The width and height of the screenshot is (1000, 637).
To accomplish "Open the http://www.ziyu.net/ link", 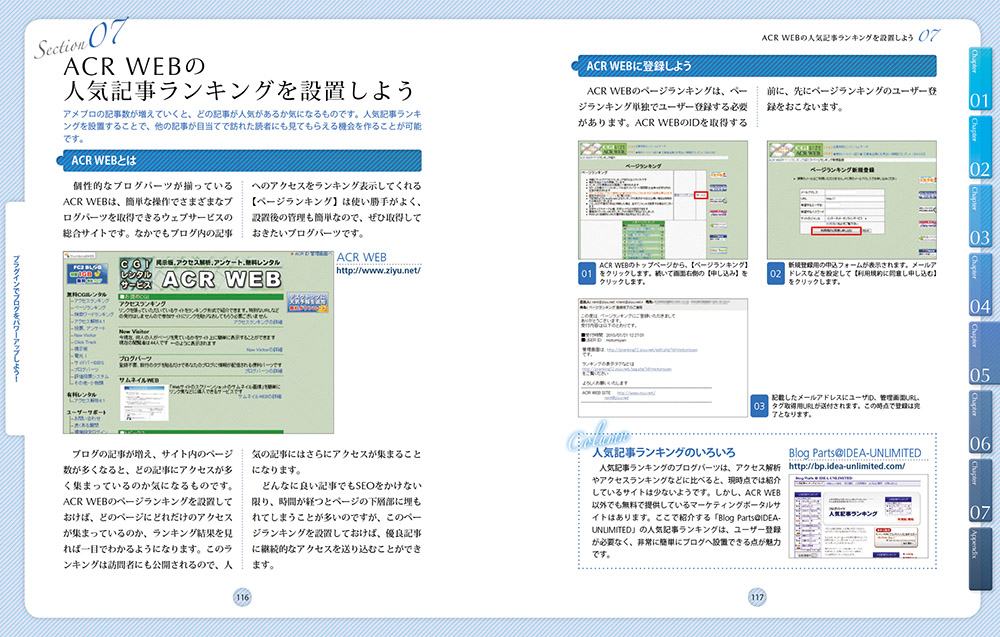I will (378, 270).
